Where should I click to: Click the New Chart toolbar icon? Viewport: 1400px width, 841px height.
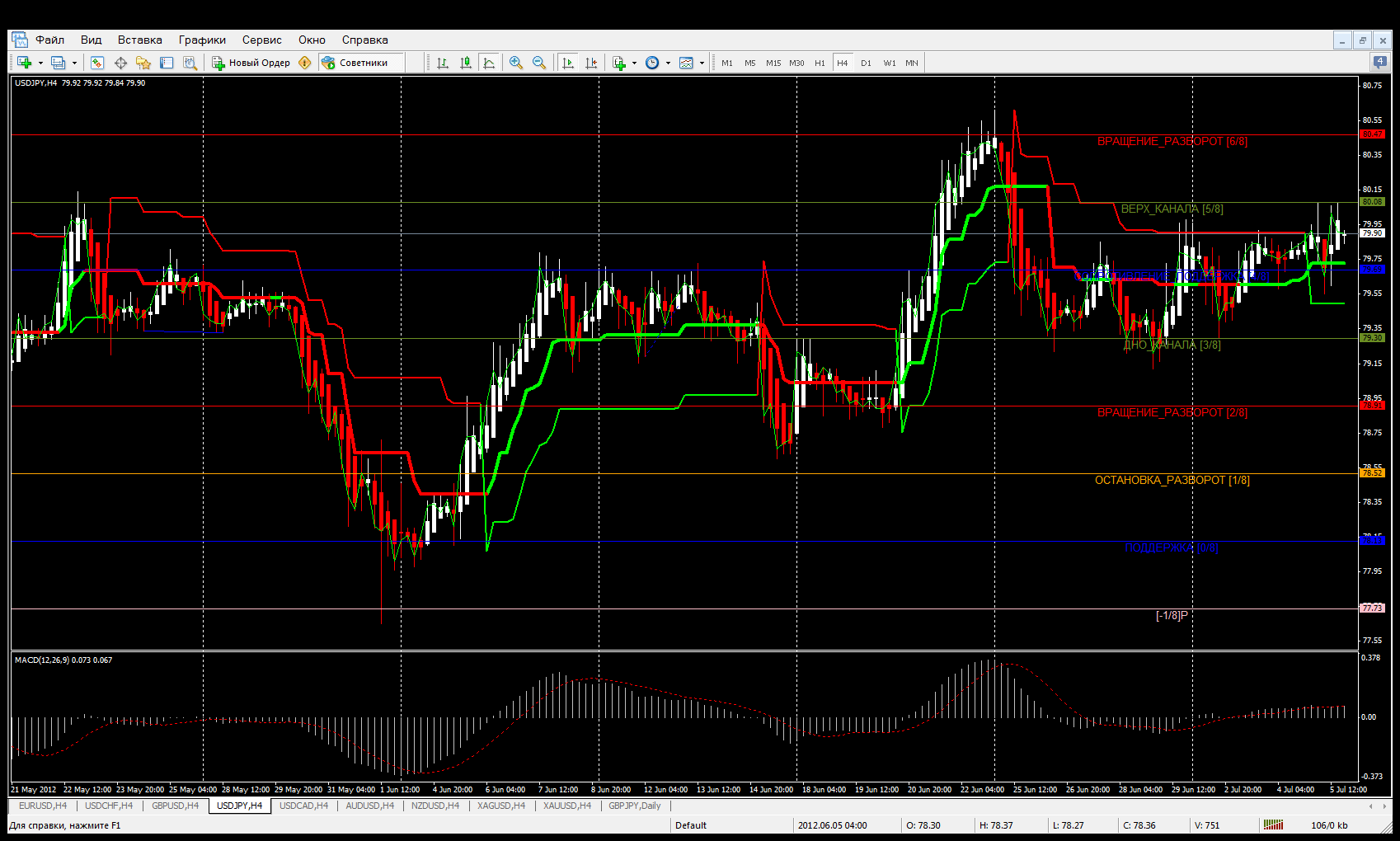(24, 63)
